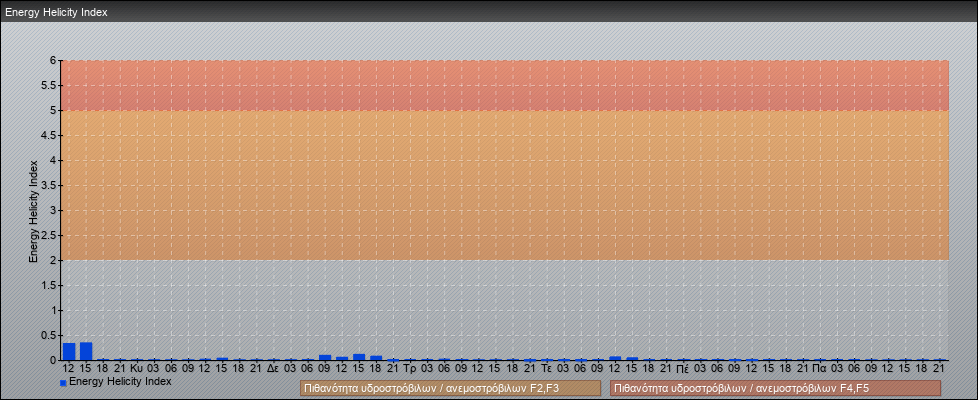This screenshot has width=978, height=400.
Task: Click the Κυ day label on x-axis
Action: pos(137,369)
